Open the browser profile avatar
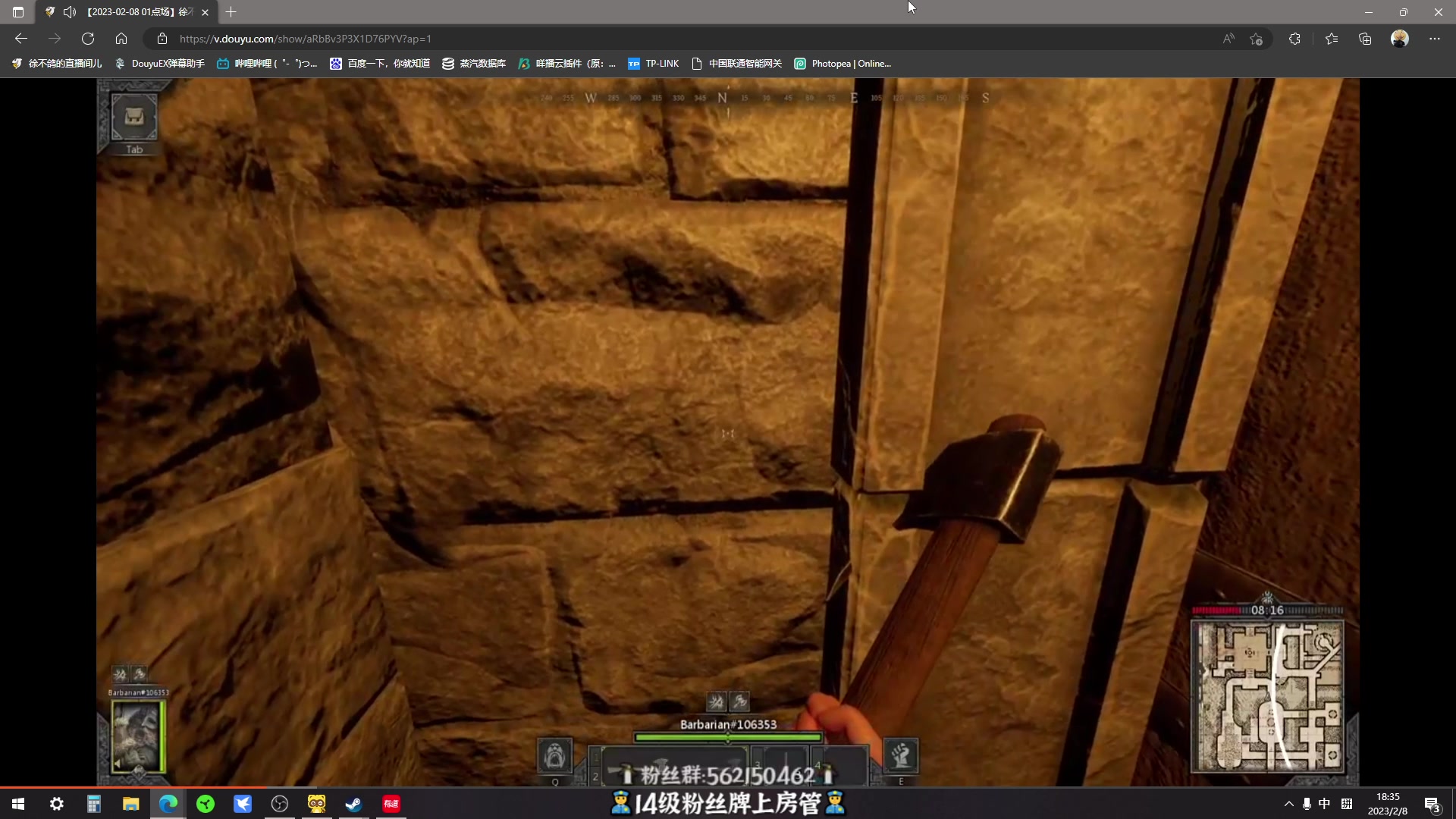 pos(1400,39)
